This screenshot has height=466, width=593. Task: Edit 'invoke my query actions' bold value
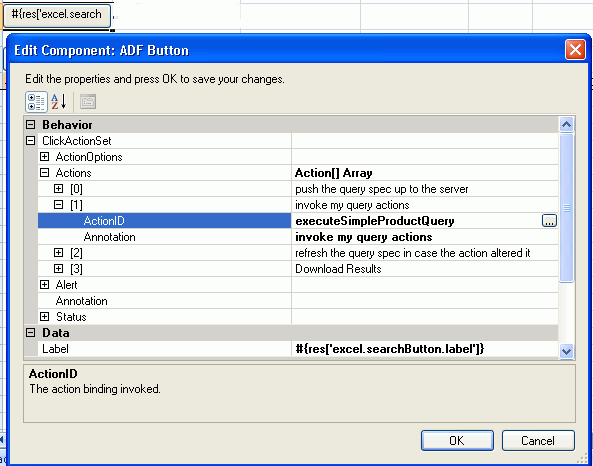pos(364,237)
